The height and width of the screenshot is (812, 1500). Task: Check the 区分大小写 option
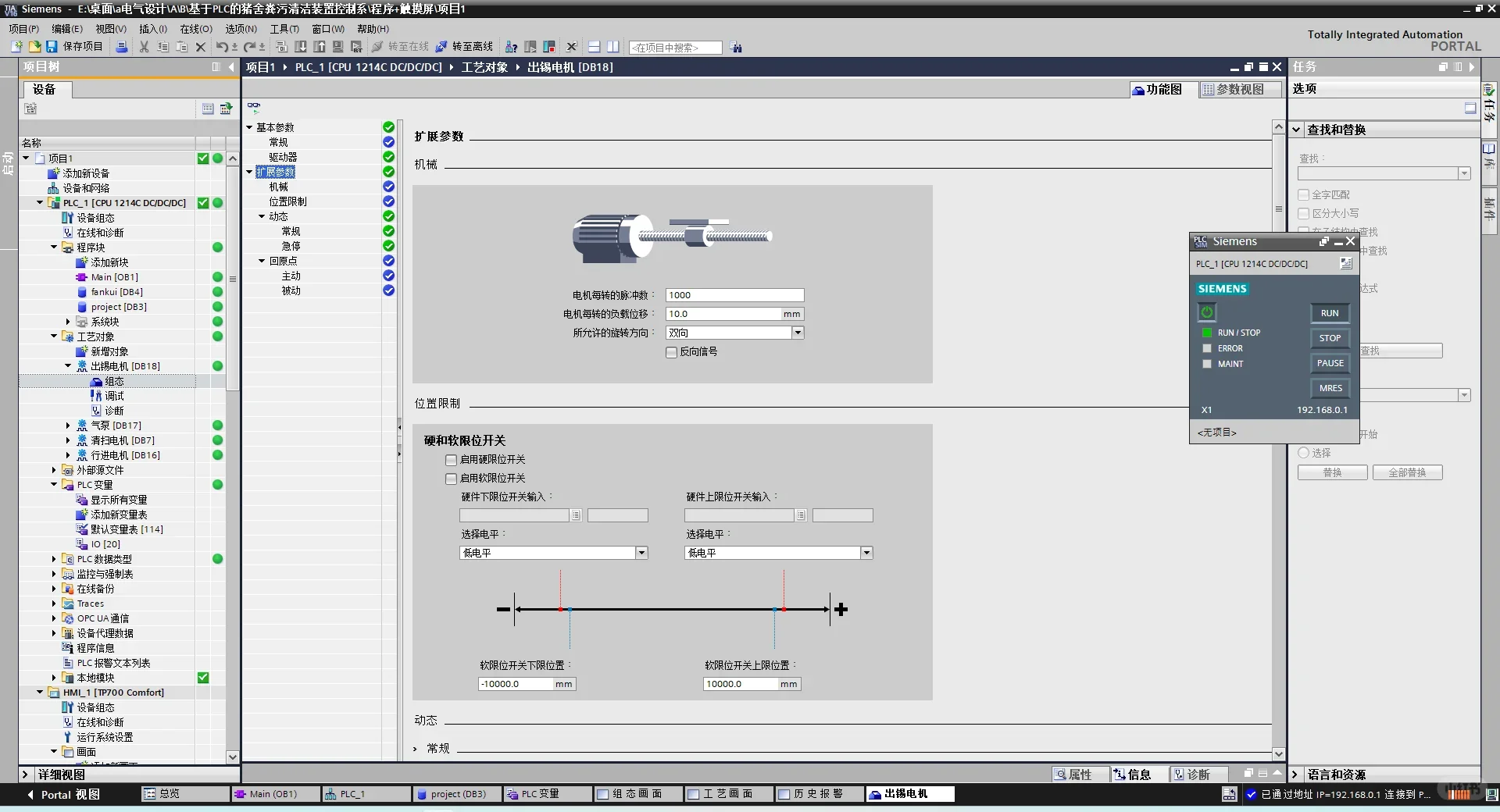pyautogui.click(x=1303, y=214)
